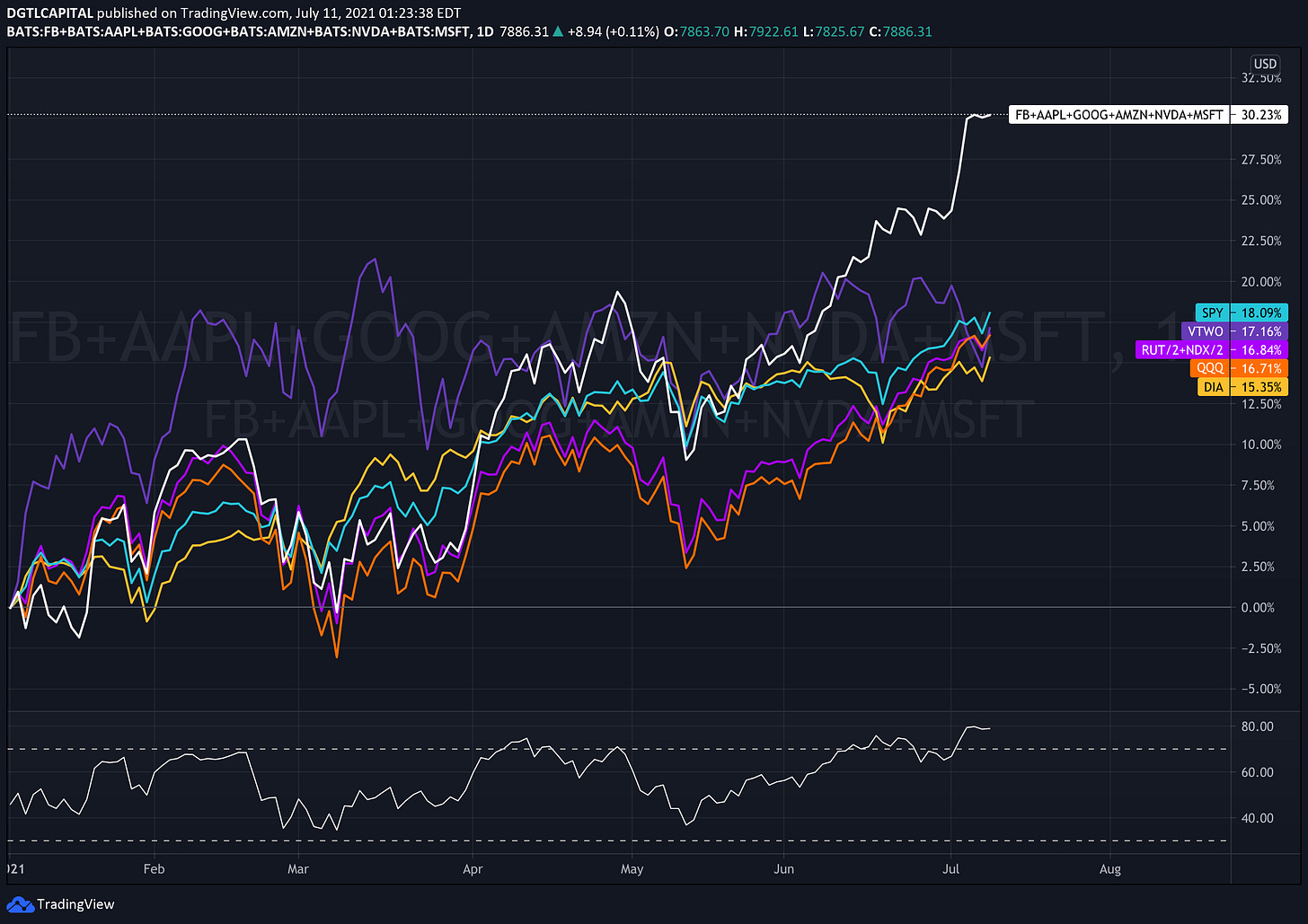Click the 10.00% level on price scale
Image resolution: width=1308 pixels, height=924 pixels.
tap(1261, 444)
